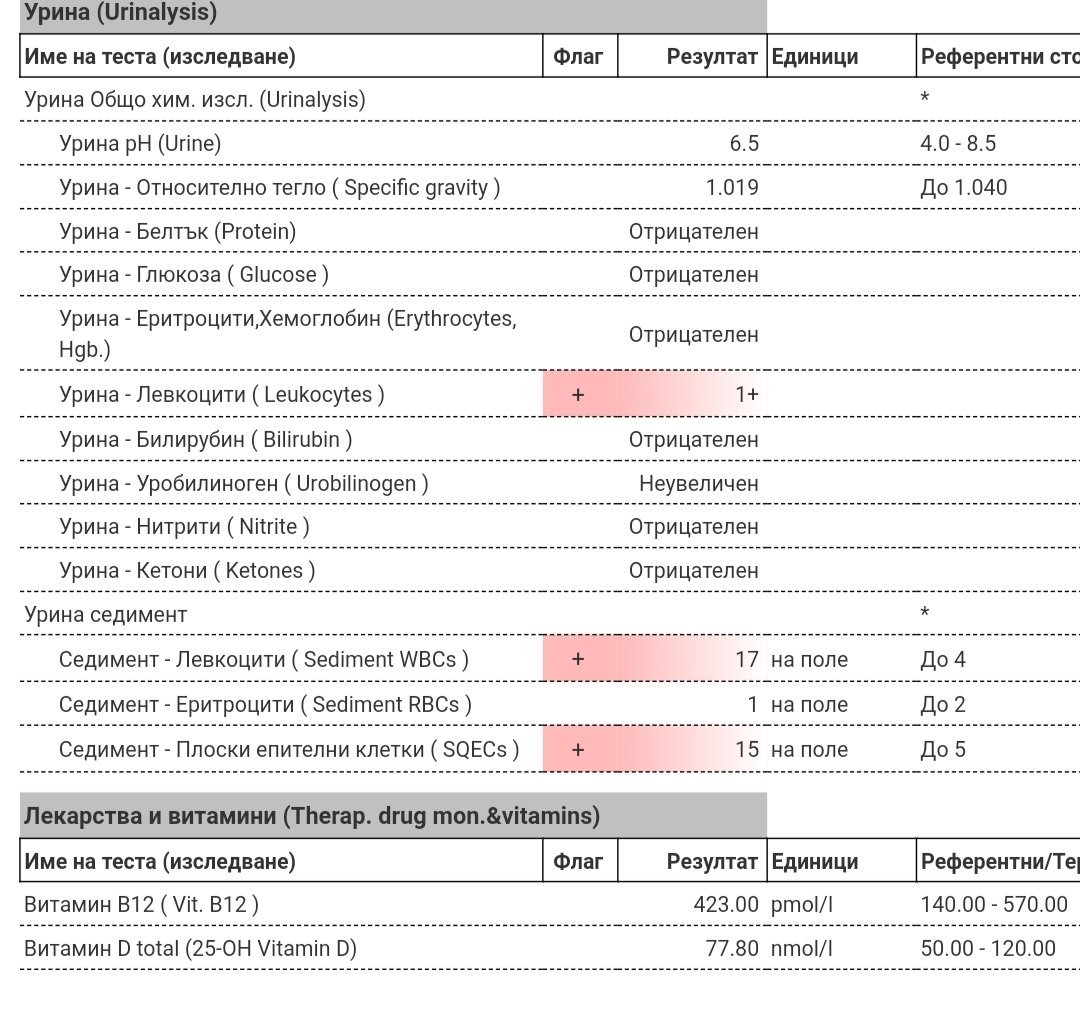
Task: Click the Отрицателен result for Ketones
Action: (693, 570)
